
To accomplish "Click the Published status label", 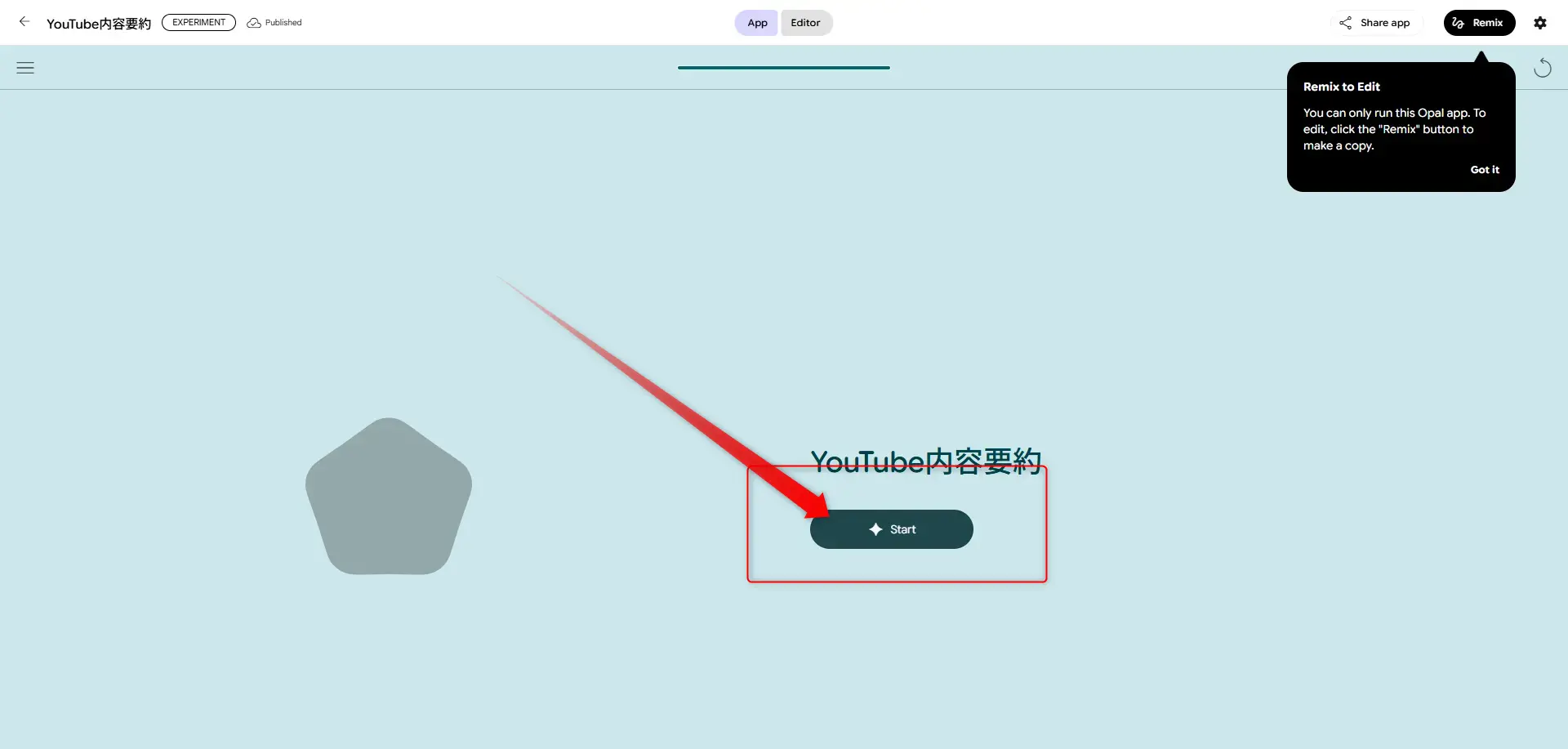I will [283, 23].
